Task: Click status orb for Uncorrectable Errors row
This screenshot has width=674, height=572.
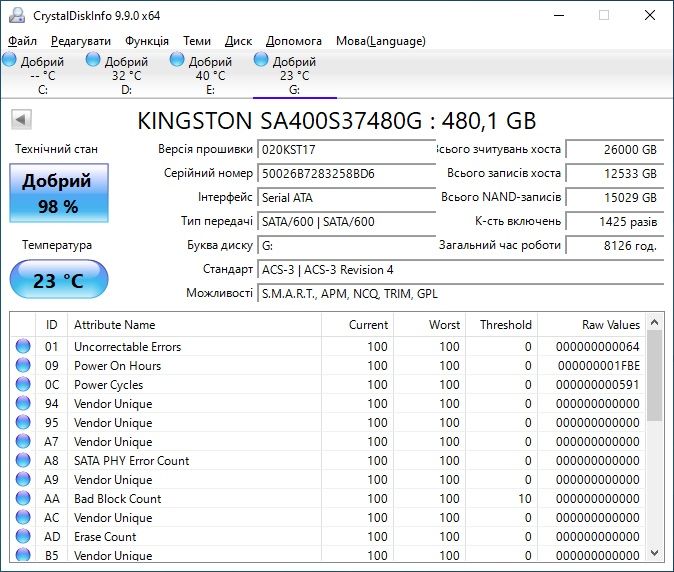Action: tap(23, 346)
